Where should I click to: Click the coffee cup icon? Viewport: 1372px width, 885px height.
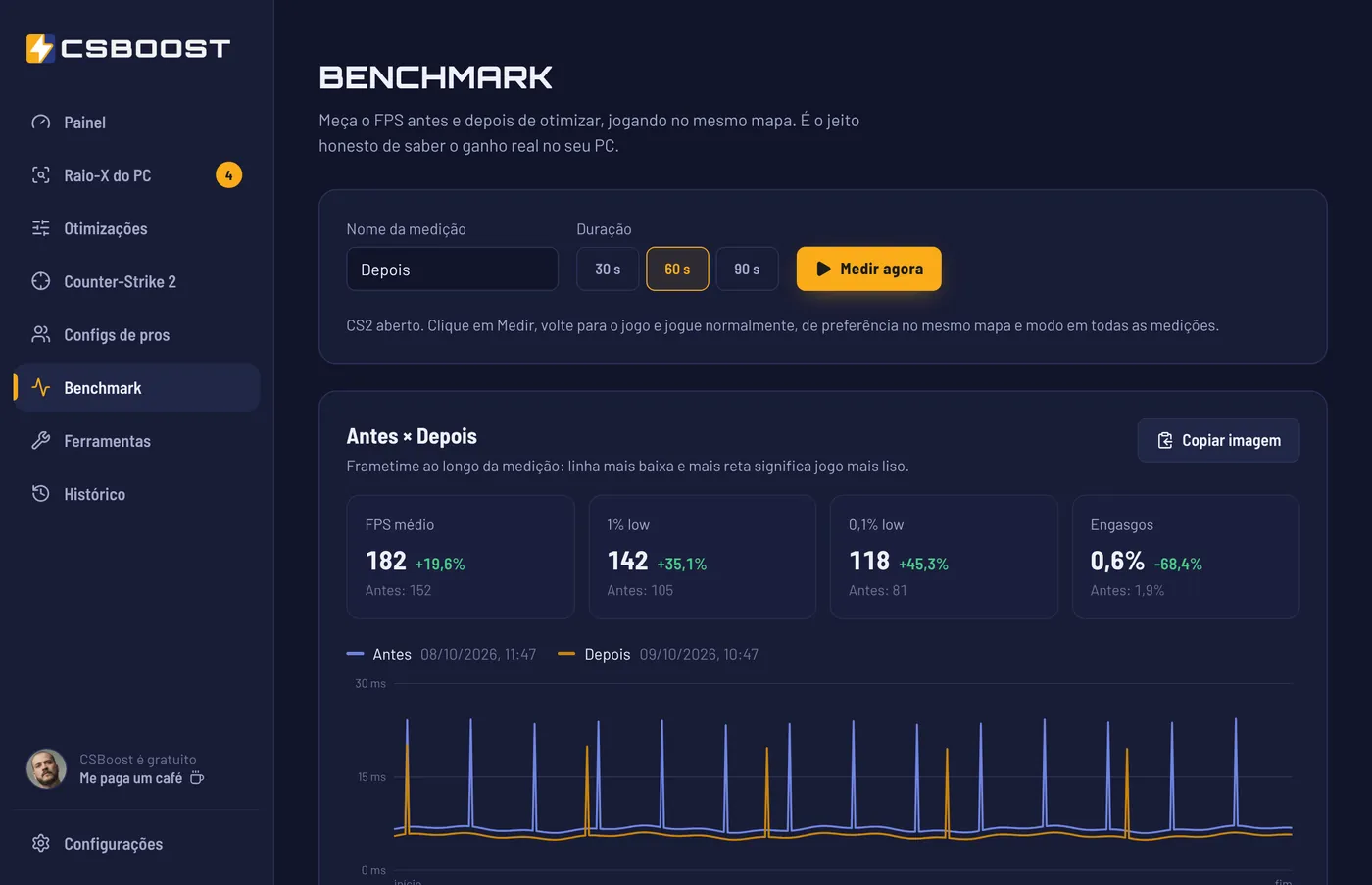click(x=197, y=778)
